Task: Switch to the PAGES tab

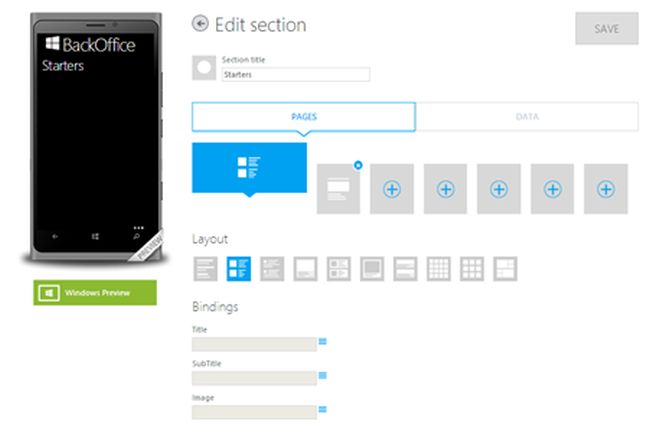Action: point(303,117)
